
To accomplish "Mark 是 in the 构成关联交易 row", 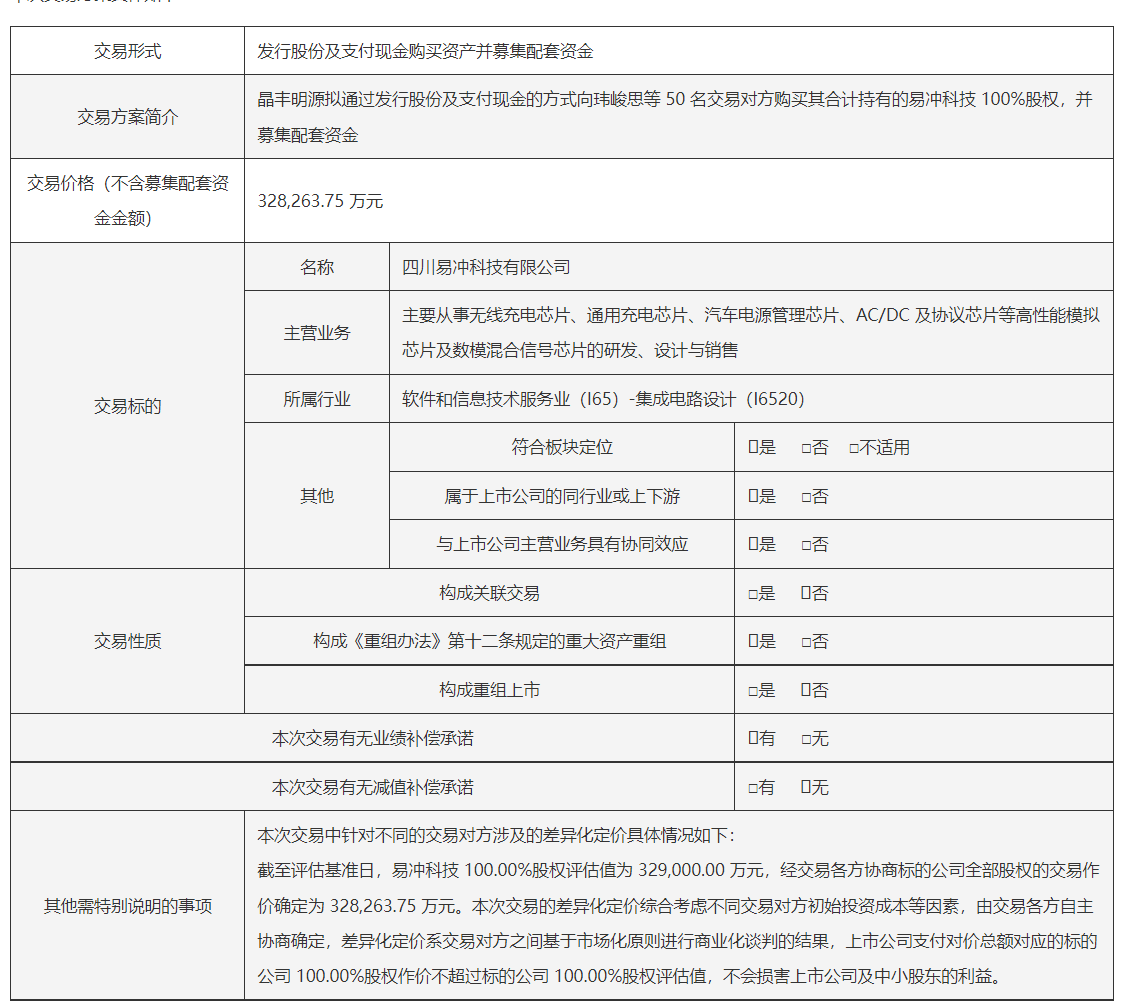I will 752,594.
